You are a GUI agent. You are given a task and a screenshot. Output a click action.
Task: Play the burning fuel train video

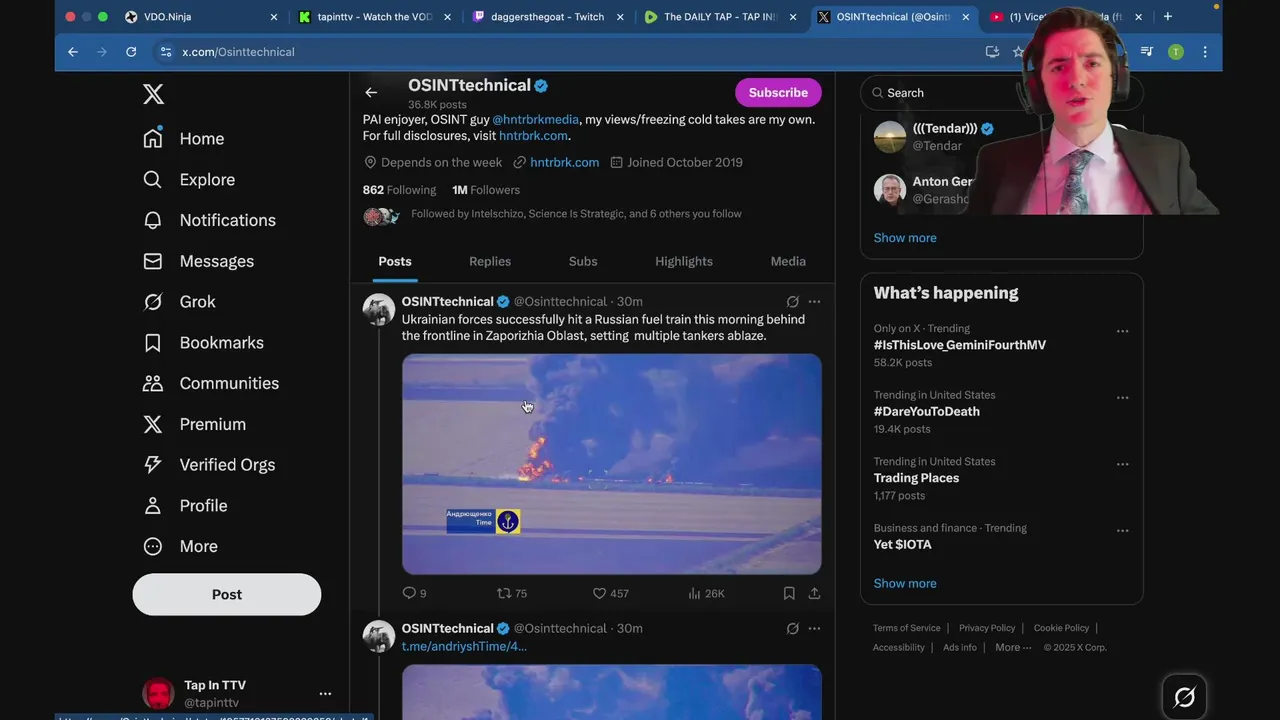(612, 464)
